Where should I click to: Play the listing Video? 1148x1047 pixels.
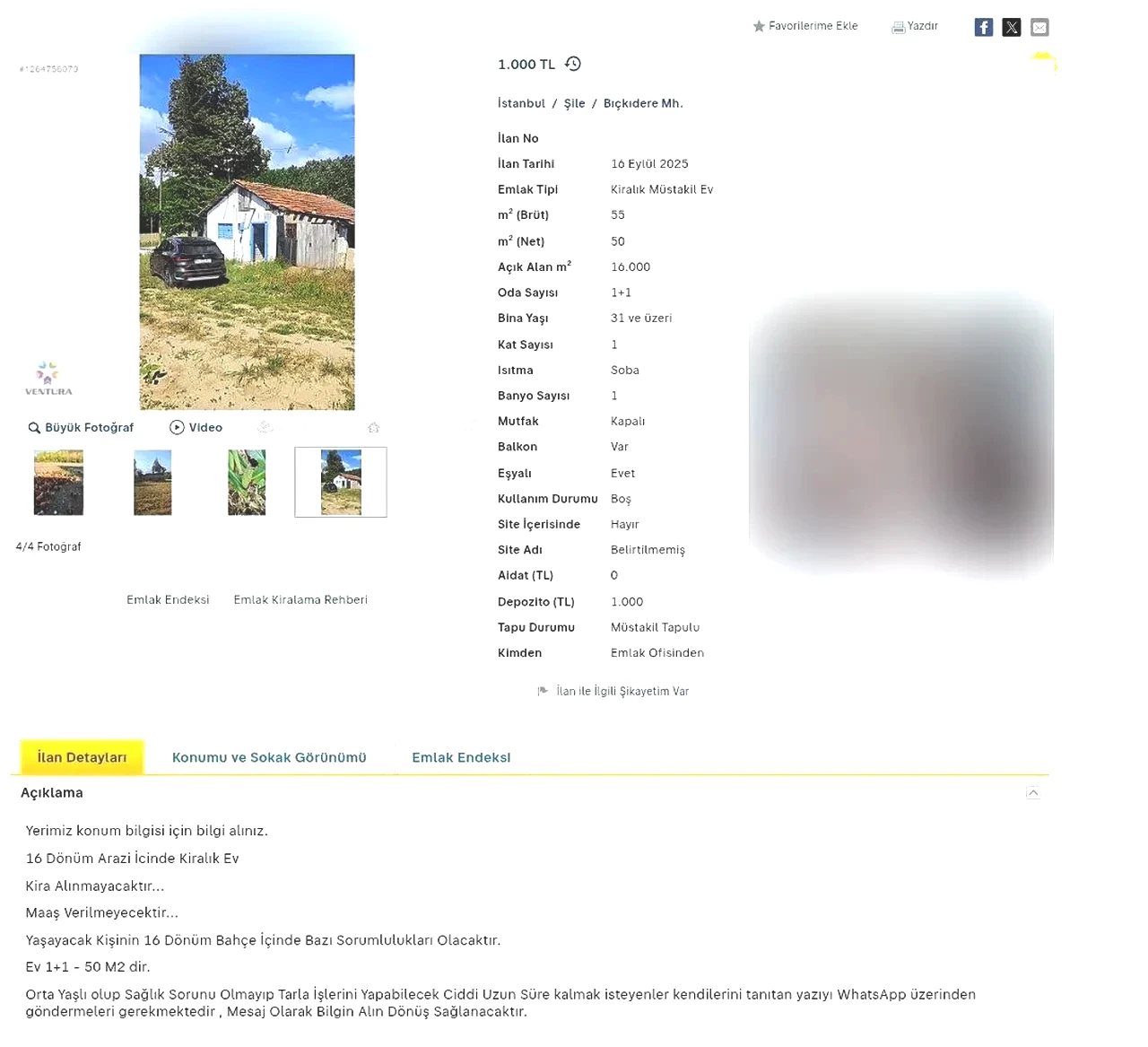196,428
